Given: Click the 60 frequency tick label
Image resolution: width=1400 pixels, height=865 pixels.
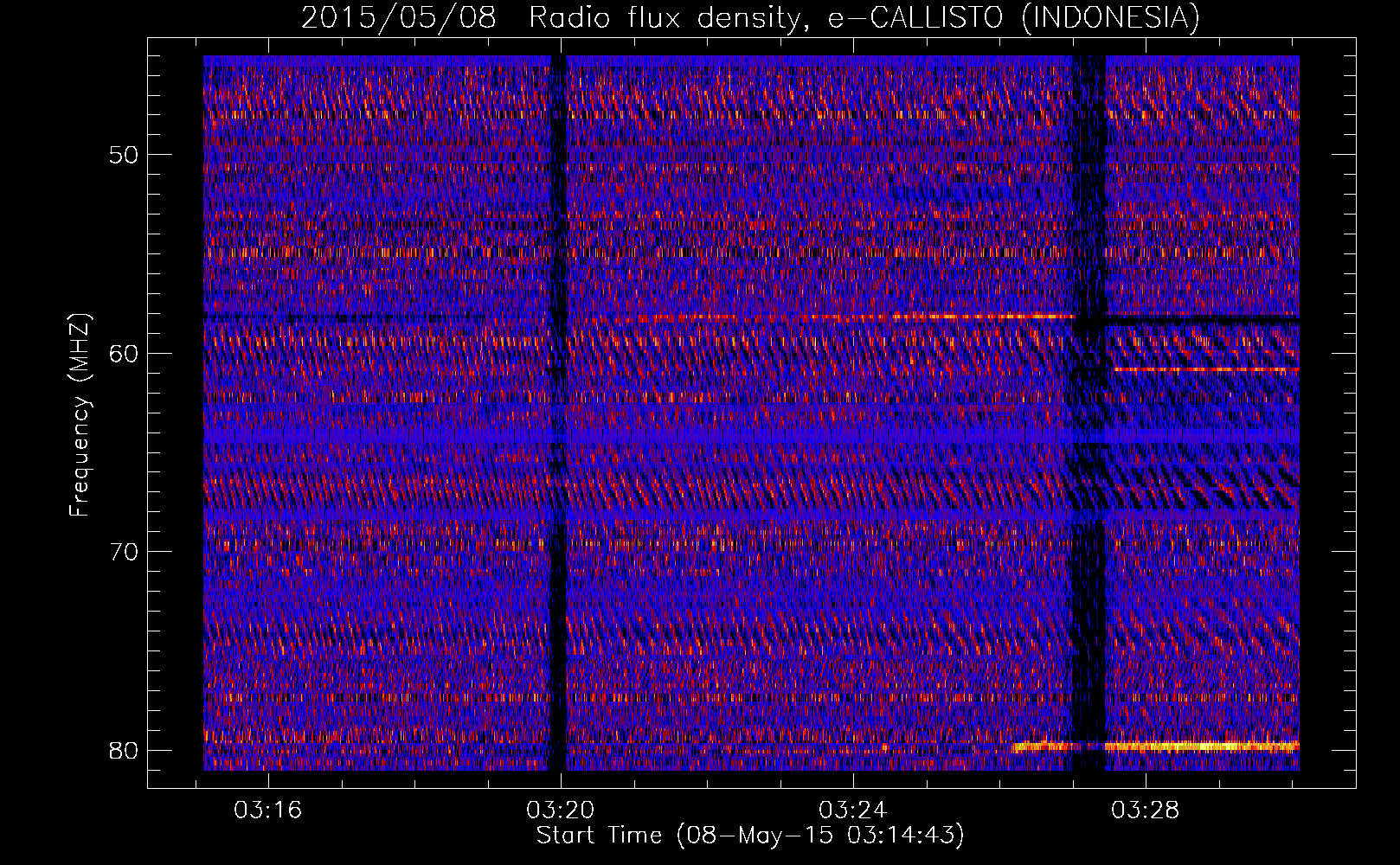Looking at the screenshot, I should (x=124, y=353).
